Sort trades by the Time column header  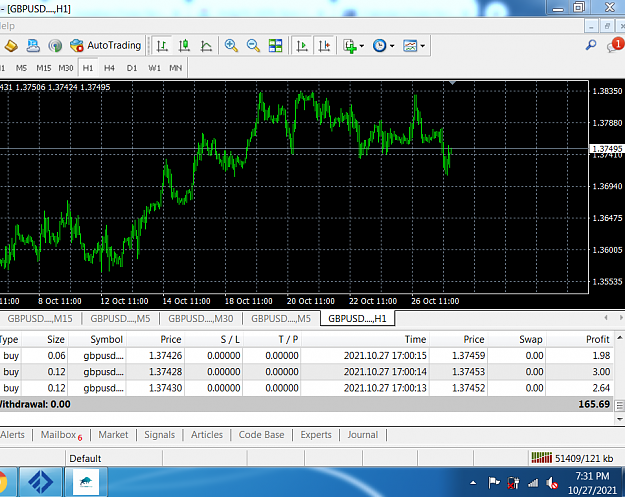coord(366,340)
